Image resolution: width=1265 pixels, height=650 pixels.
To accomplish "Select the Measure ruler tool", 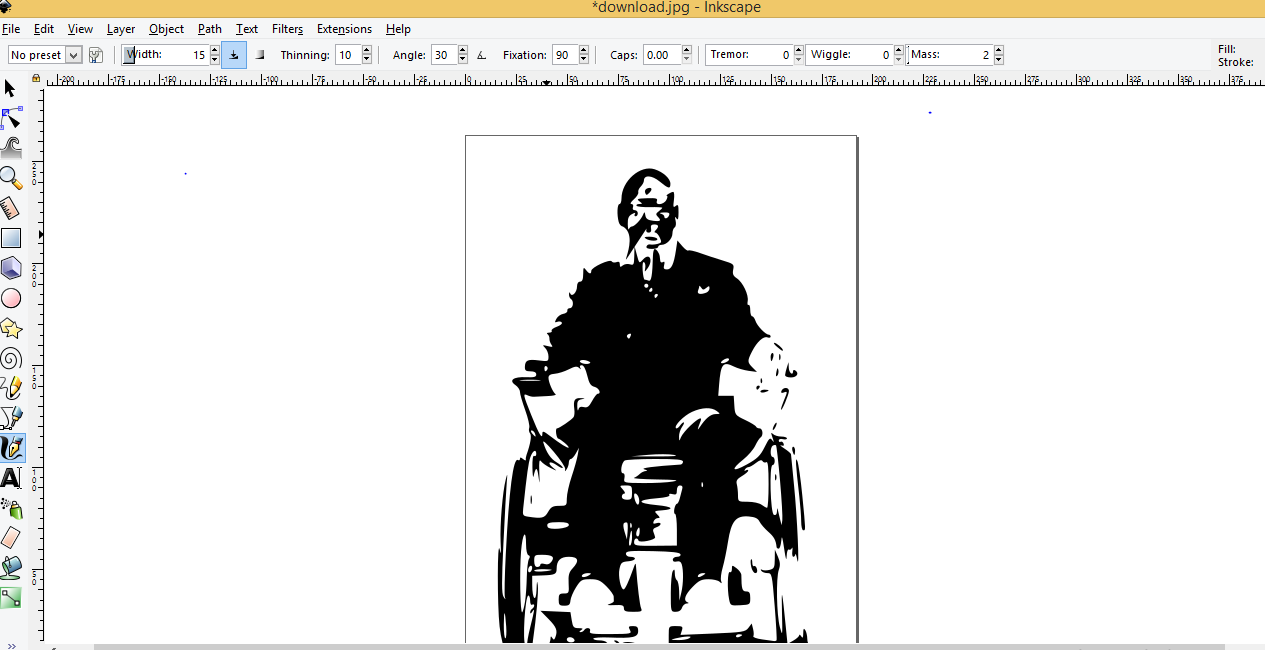I will (x=11, y=209).
